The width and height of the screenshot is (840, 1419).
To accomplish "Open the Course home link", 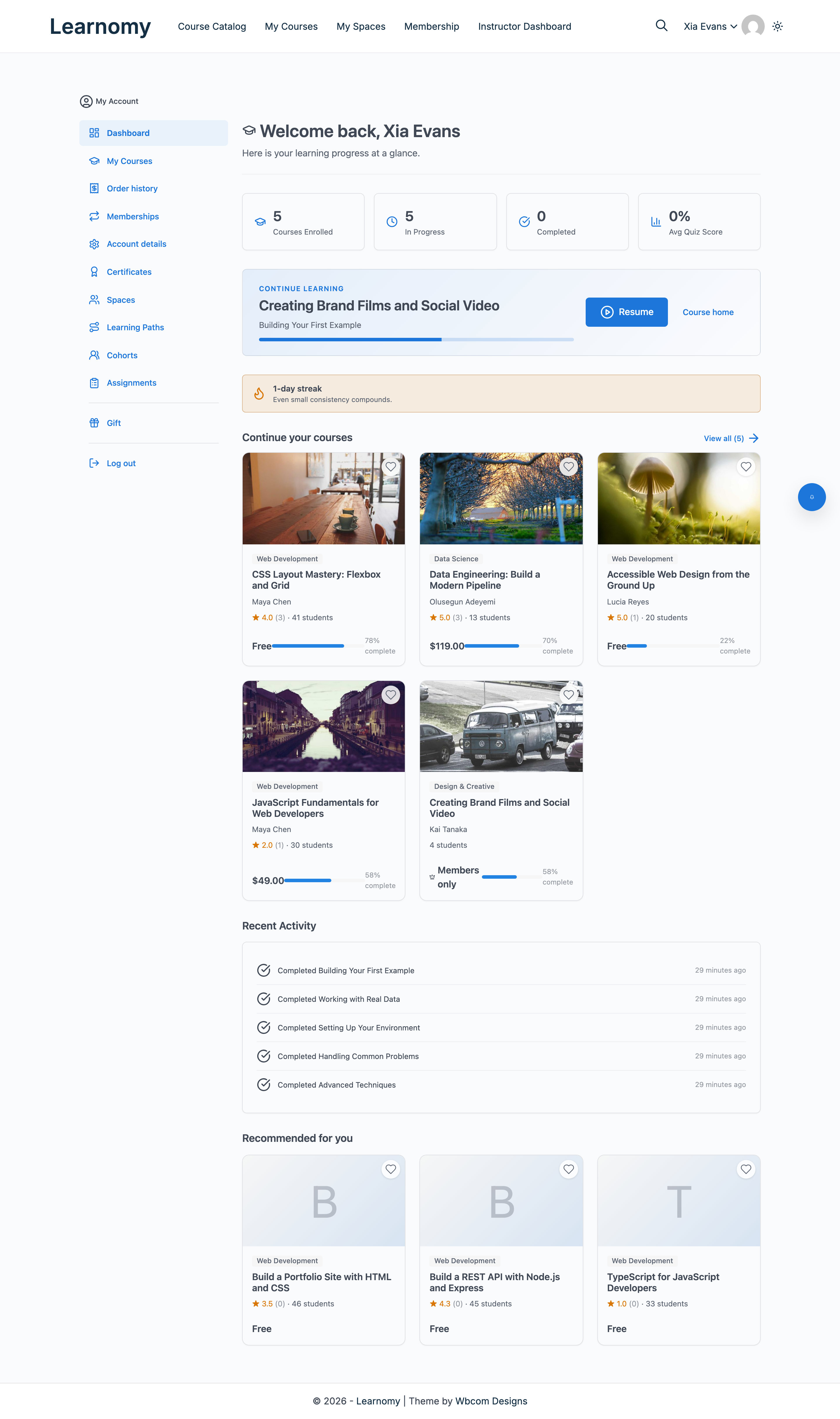I will [708, 312].
